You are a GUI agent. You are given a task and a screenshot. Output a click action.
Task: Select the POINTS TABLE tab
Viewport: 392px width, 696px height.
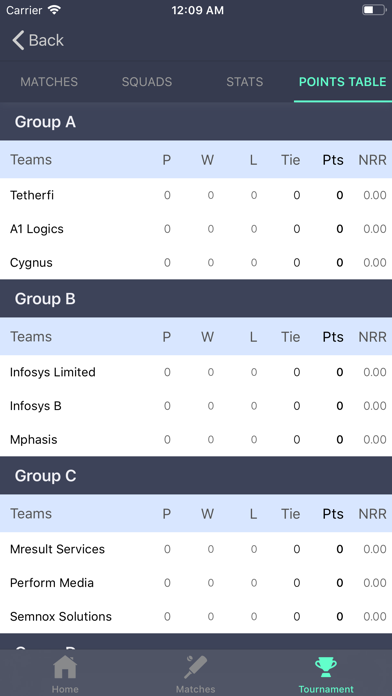point(343,82)
